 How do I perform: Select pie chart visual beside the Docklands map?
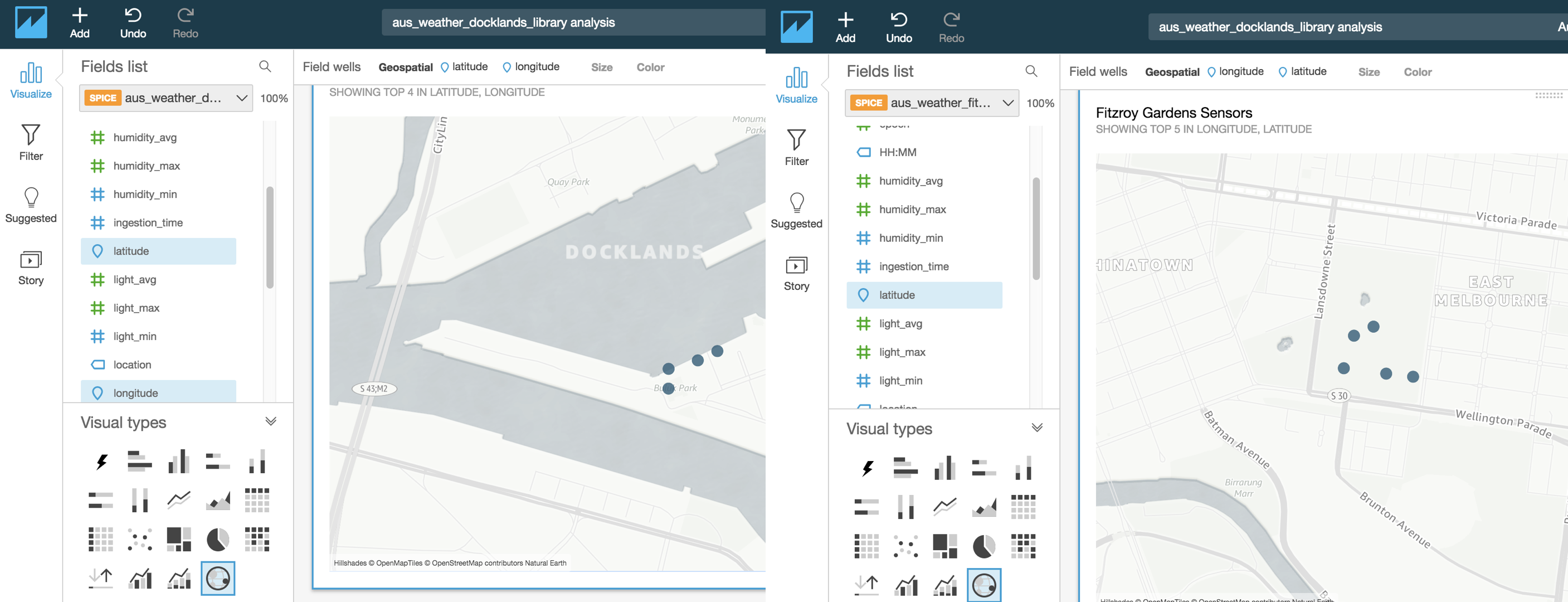217,540
